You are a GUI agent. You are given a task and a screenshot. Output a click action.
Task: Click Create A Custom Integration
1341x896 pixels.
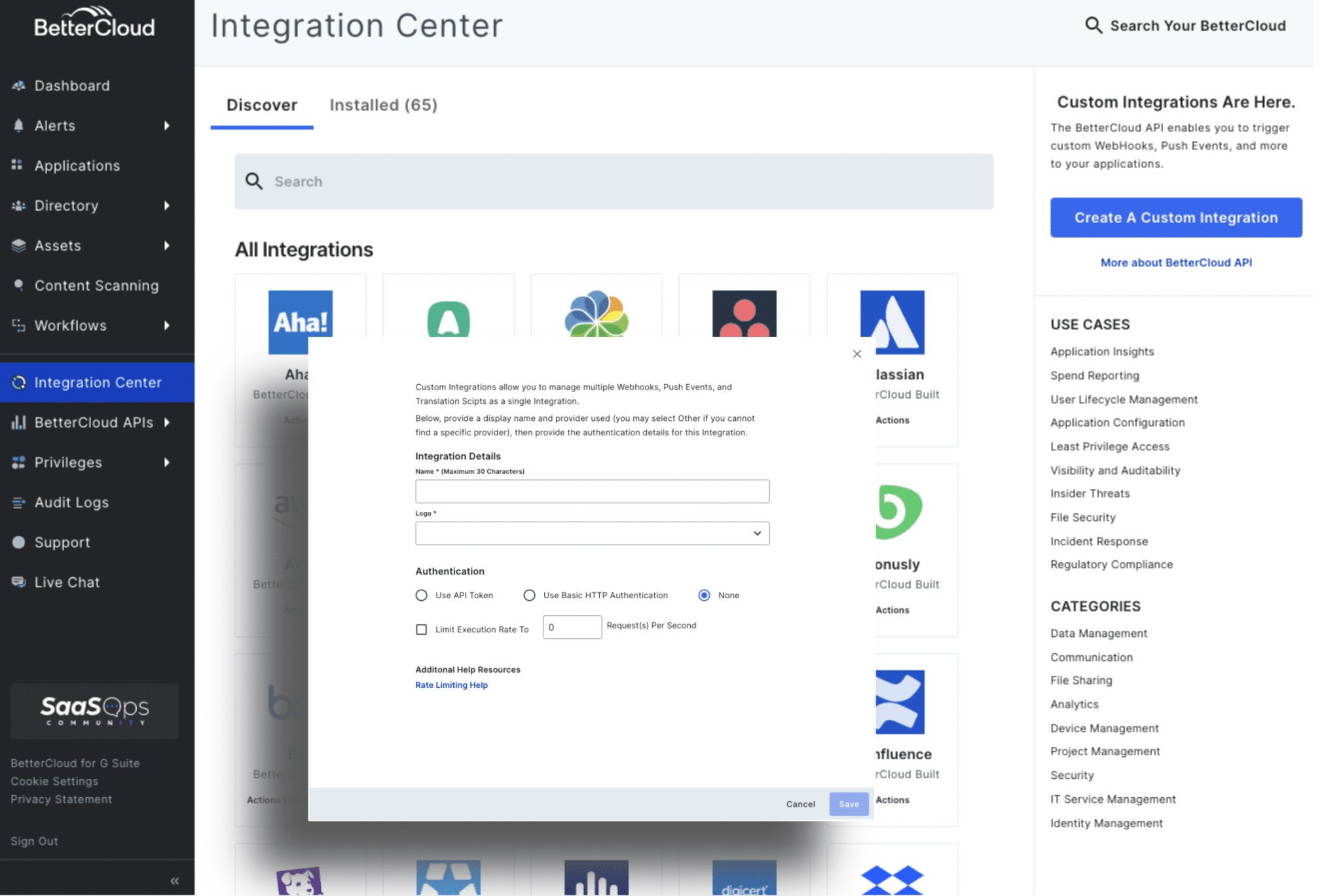[x=1175, y=217]
